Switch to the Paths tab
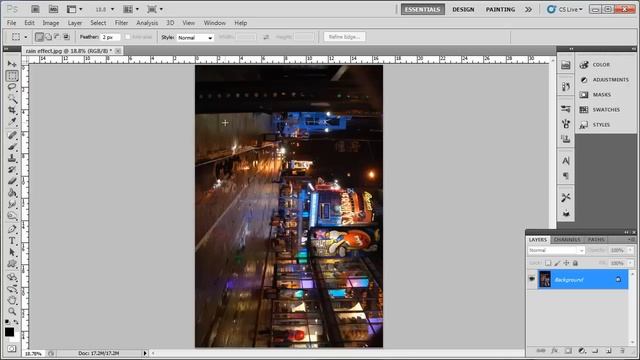640x360 pixels. [596, 240]
